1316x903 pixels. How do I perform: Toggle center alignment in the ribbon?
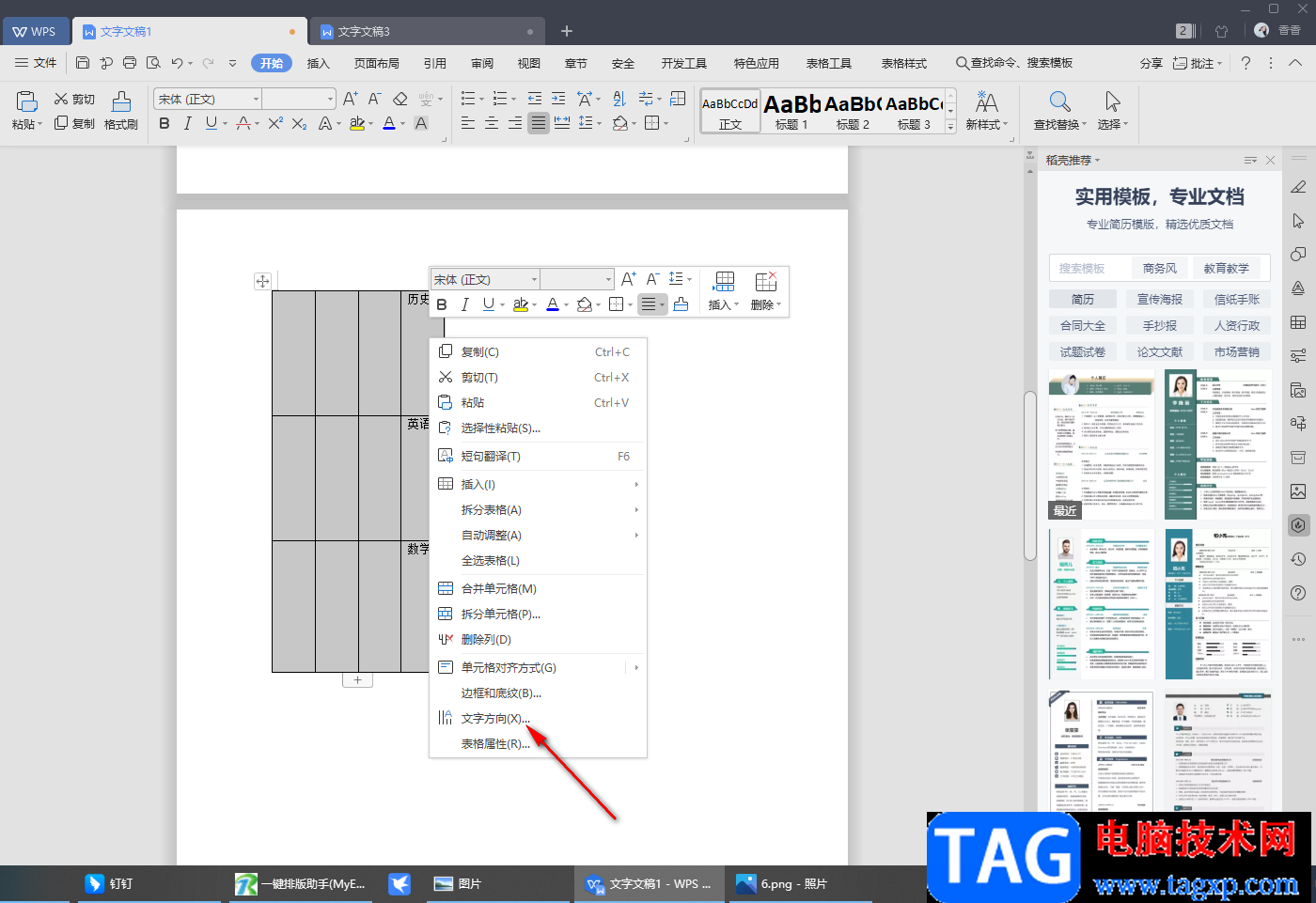[492, 123]
